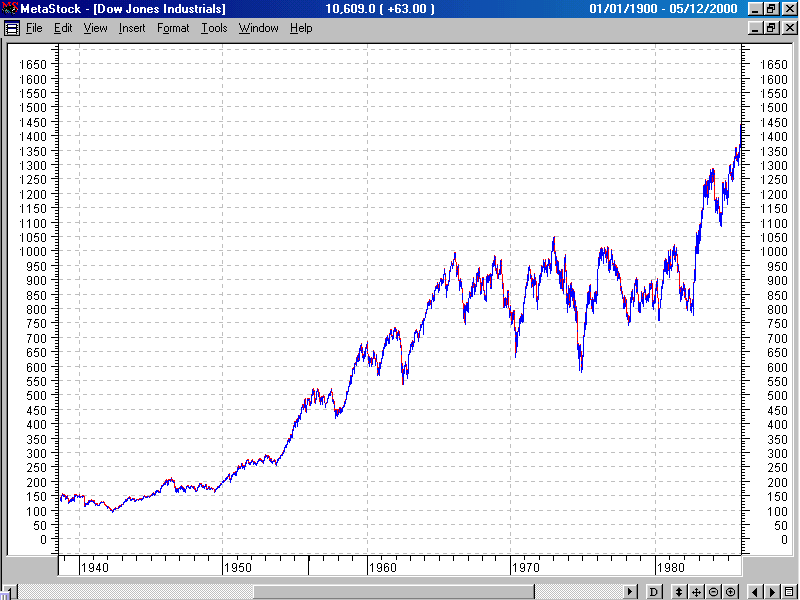Open the Help menu
This screenshot has width=800, height=600.
click(x=301, y=28)
